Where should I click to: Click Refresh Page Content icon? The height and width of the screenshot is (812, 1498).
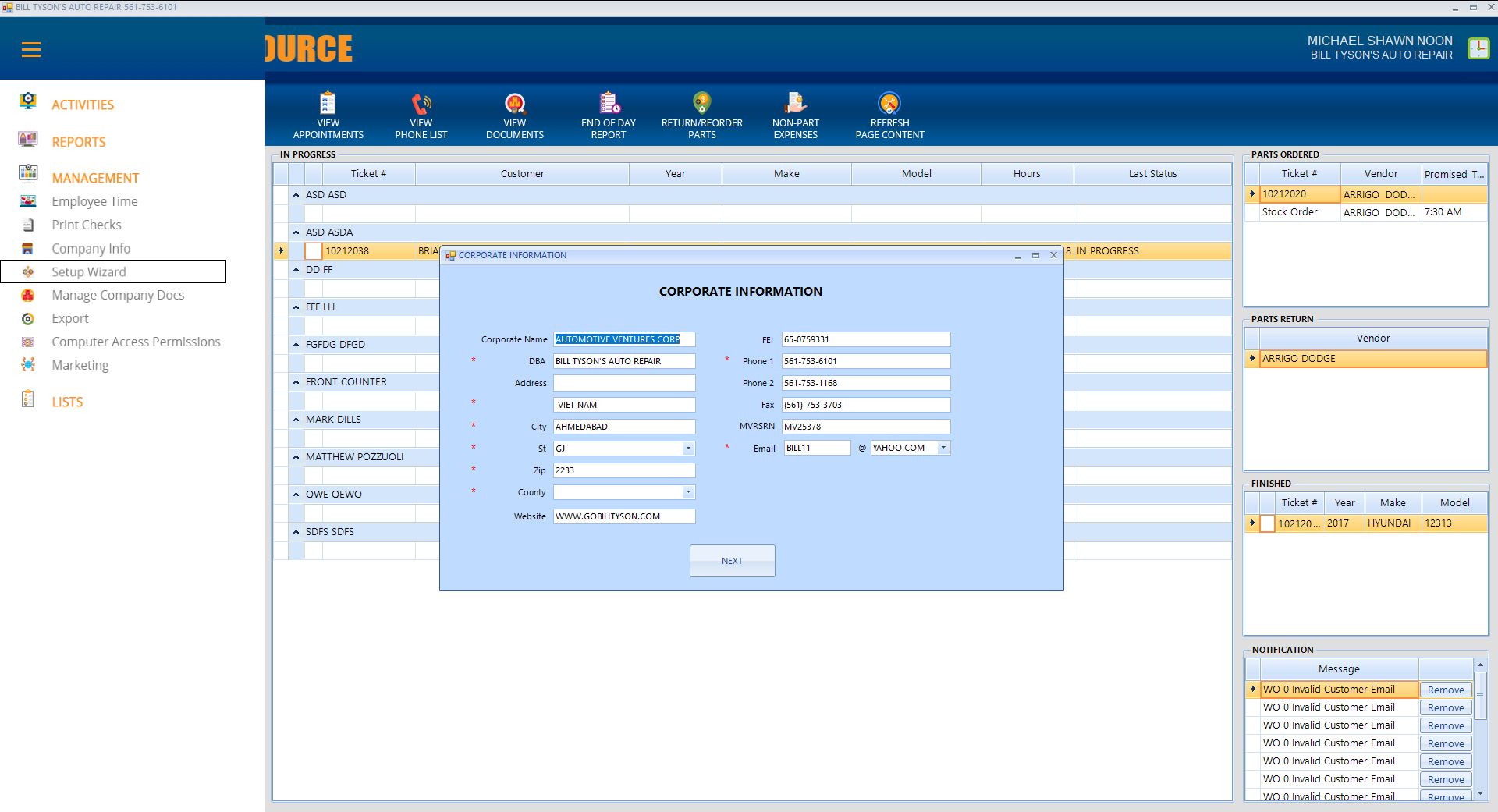[x=889, y=104]
